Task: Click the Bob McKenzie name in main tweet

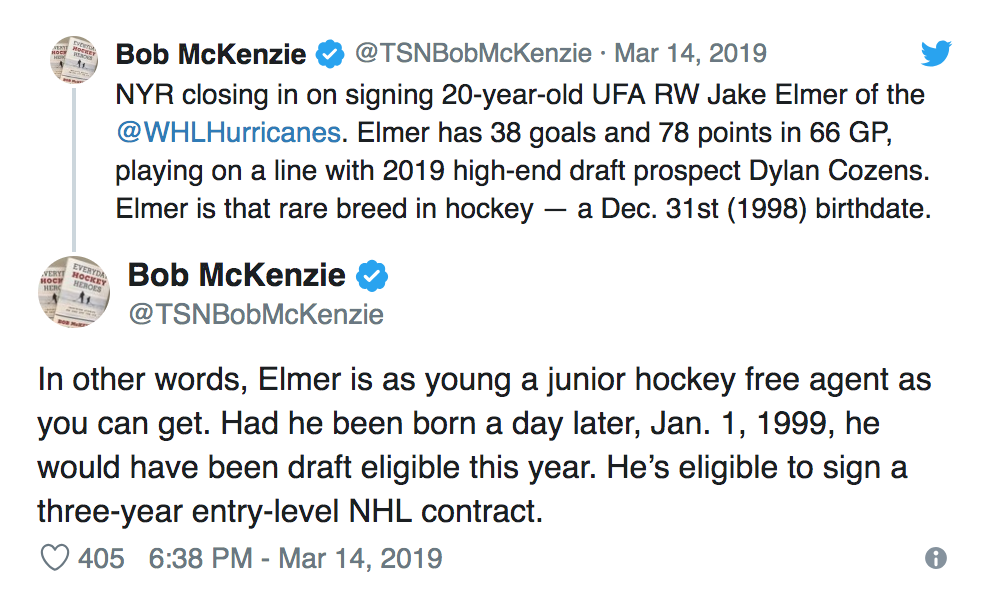Action: [237, 275]
